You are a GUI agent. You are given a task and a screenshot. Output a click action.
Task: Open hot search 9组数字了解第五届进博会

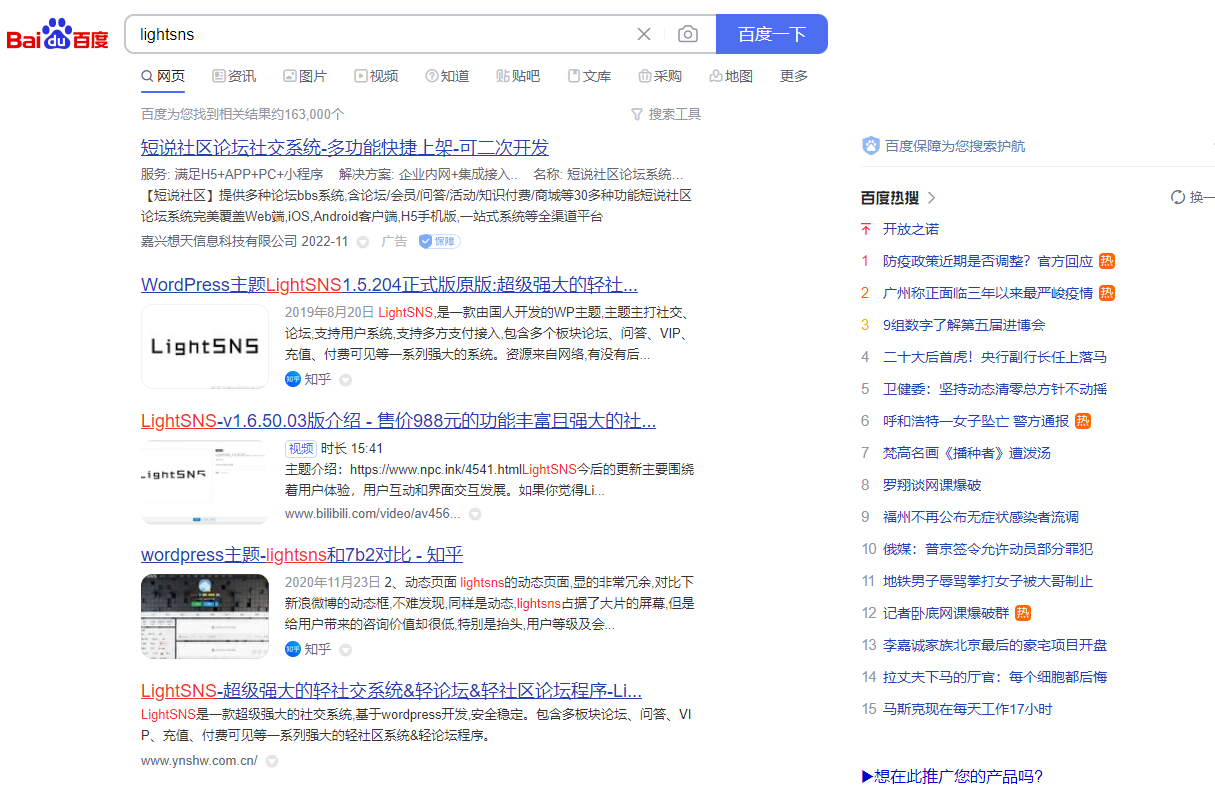964,325
